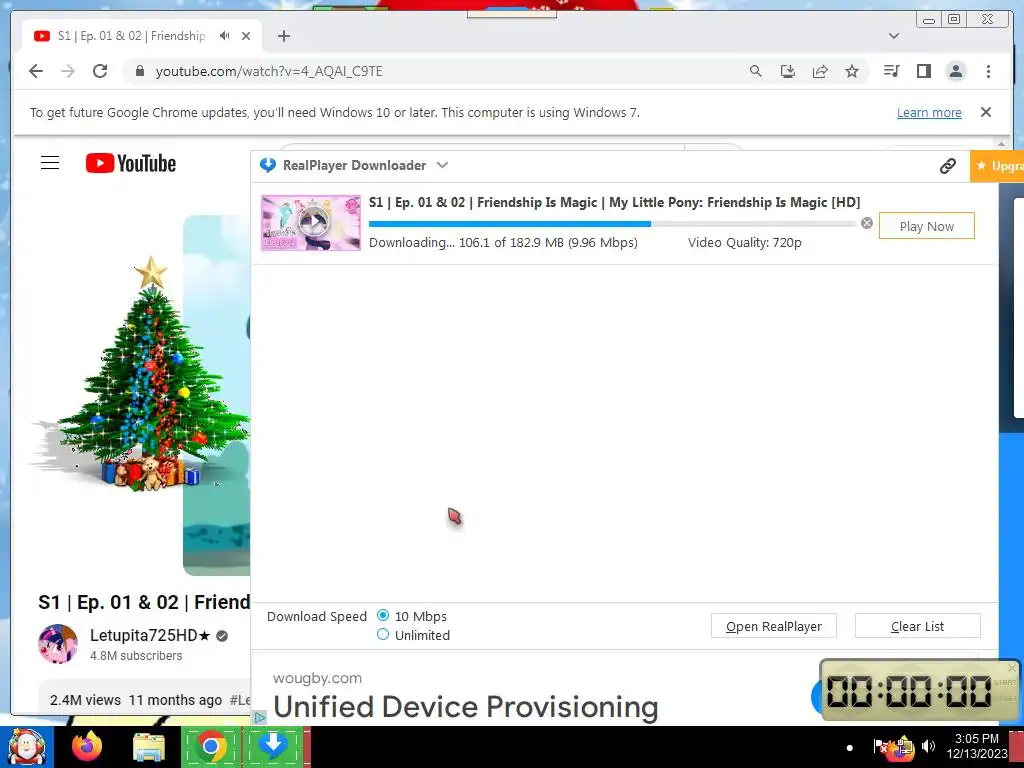The height and width of the screenshot is (768, 1024).
Task: Click the Play Now button
Action: [x=926, y=226]
